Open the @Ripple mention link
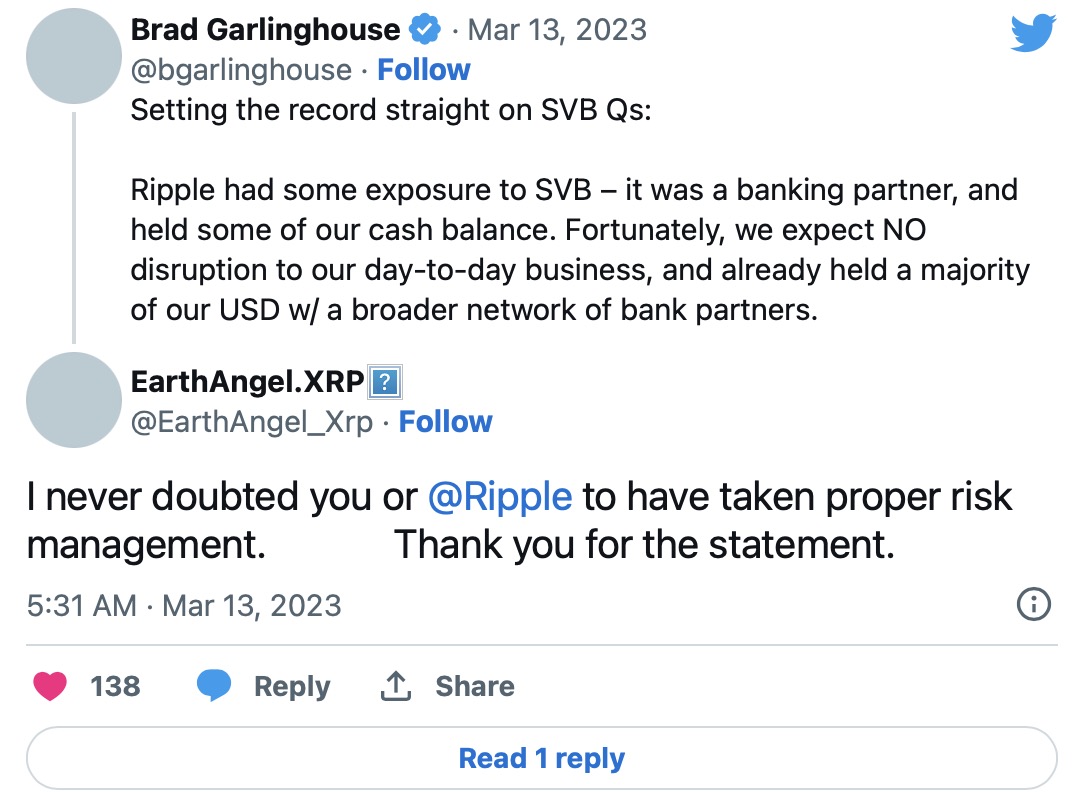 tap(499, 497)
